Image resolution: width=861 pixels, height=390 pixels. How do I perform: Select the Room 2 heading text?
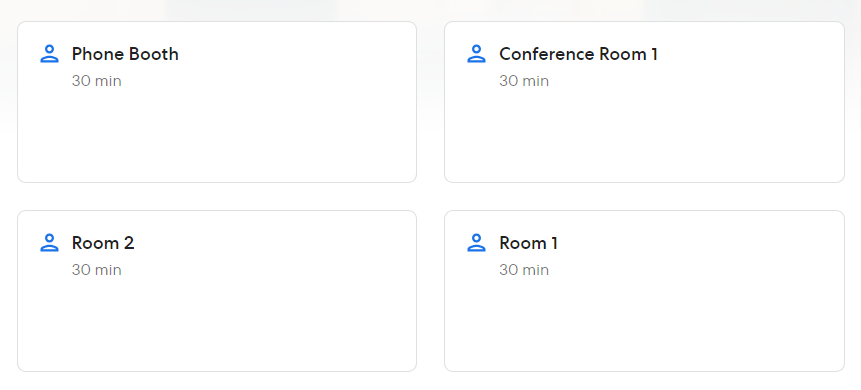coord(103,243)
